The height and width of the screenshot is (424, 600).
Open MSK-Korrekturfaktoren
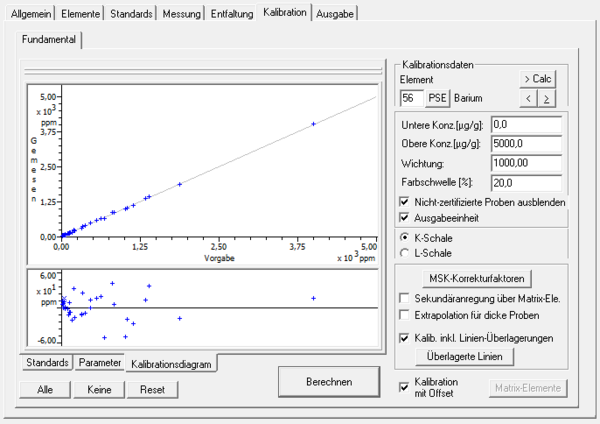477,278
